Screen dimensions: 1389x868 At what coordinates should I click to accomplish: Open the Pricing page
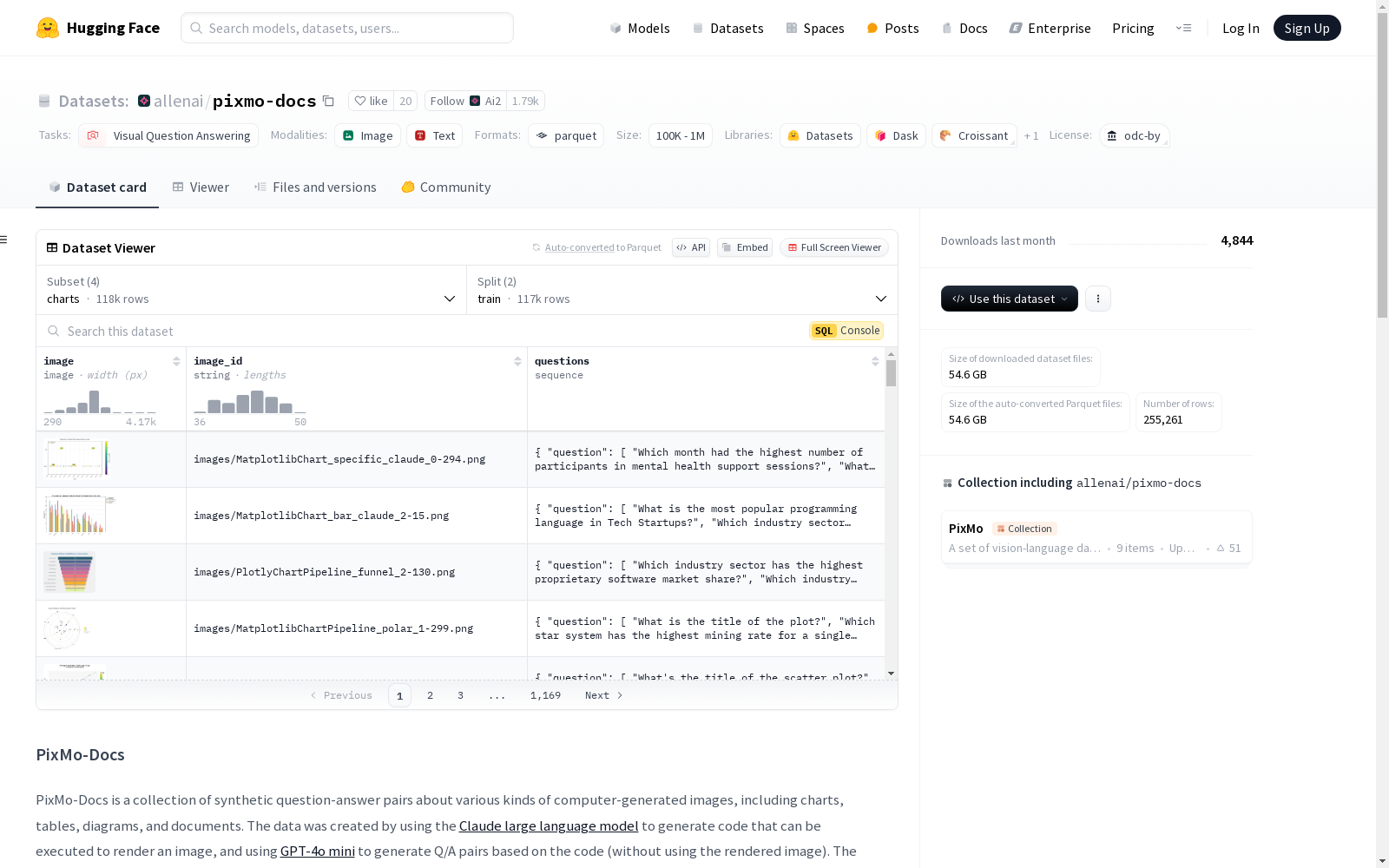tap(1133, 28)
